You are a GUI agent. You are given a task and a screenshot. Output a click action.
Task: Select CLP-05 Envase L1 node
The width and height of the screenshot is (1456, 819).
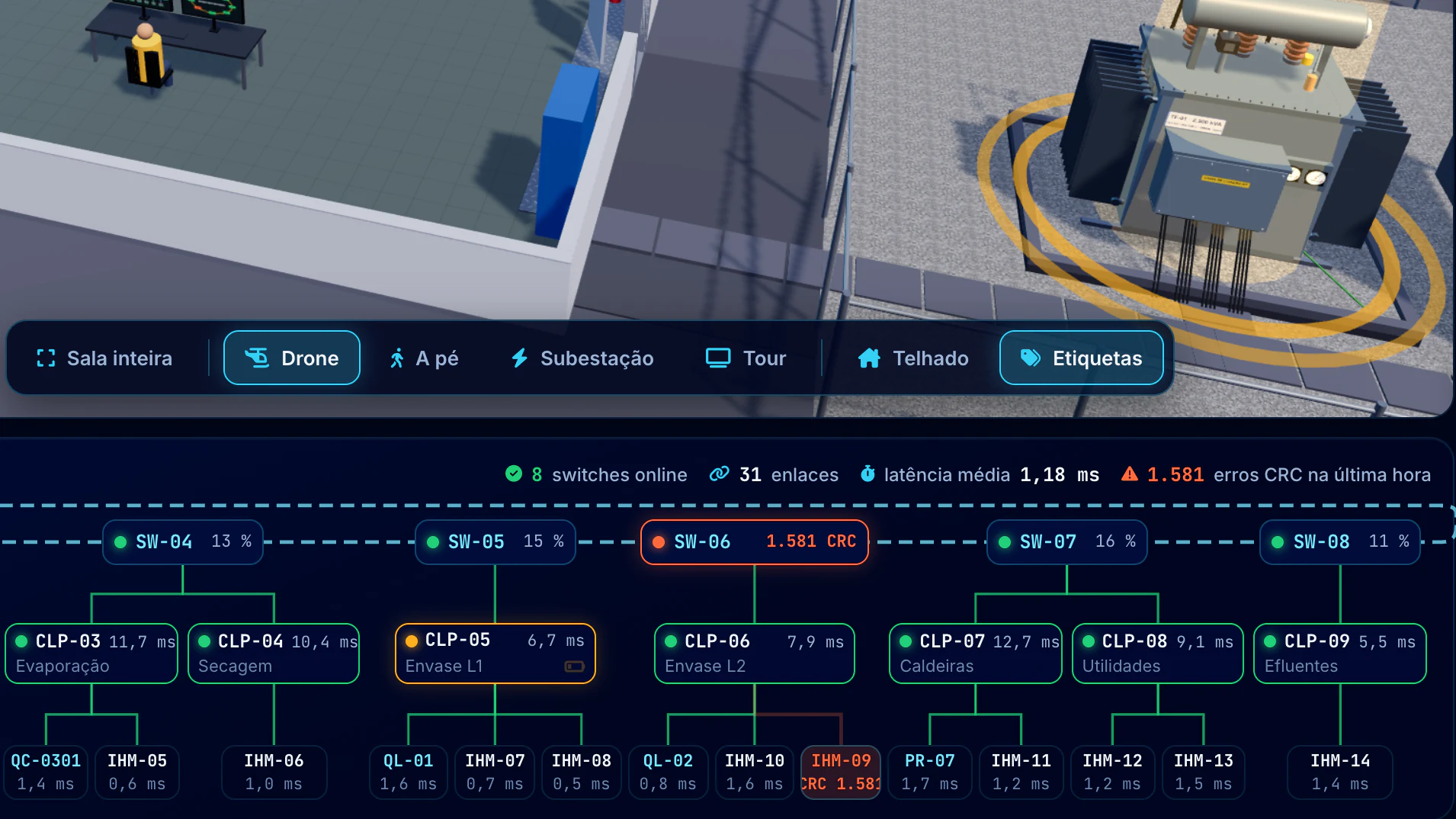[495, 654]
